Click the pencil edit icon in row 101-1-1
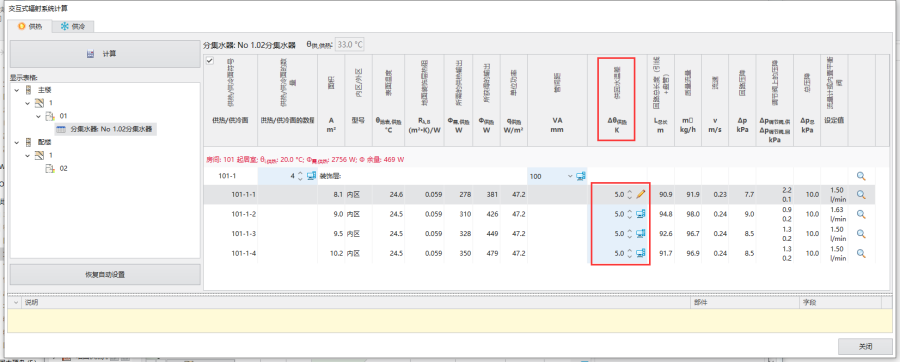This screenshot has height=362, width=900. coord(641,194)
